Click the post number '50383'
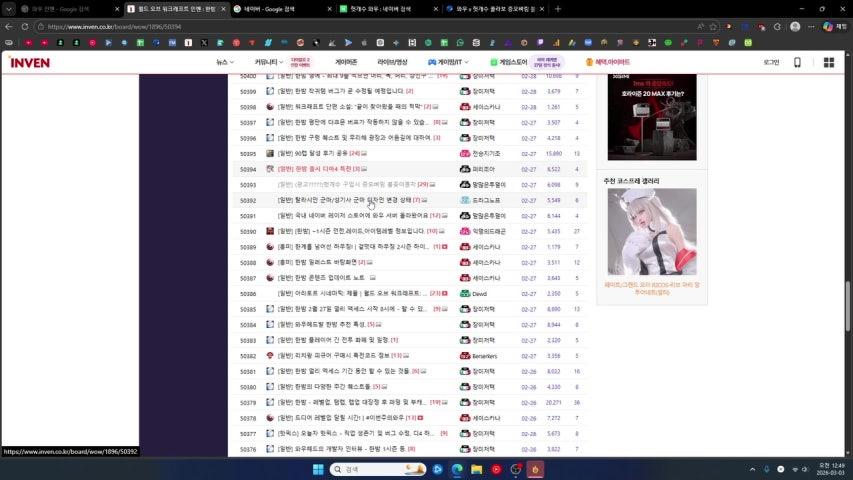This screenshot has height=480, width=853. [248, 341]
